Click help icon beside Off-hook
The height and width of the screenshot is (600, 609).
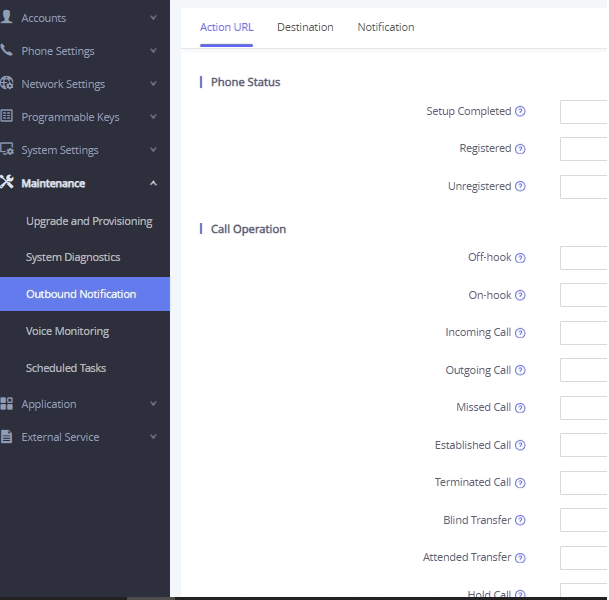(x=520, y=258)
